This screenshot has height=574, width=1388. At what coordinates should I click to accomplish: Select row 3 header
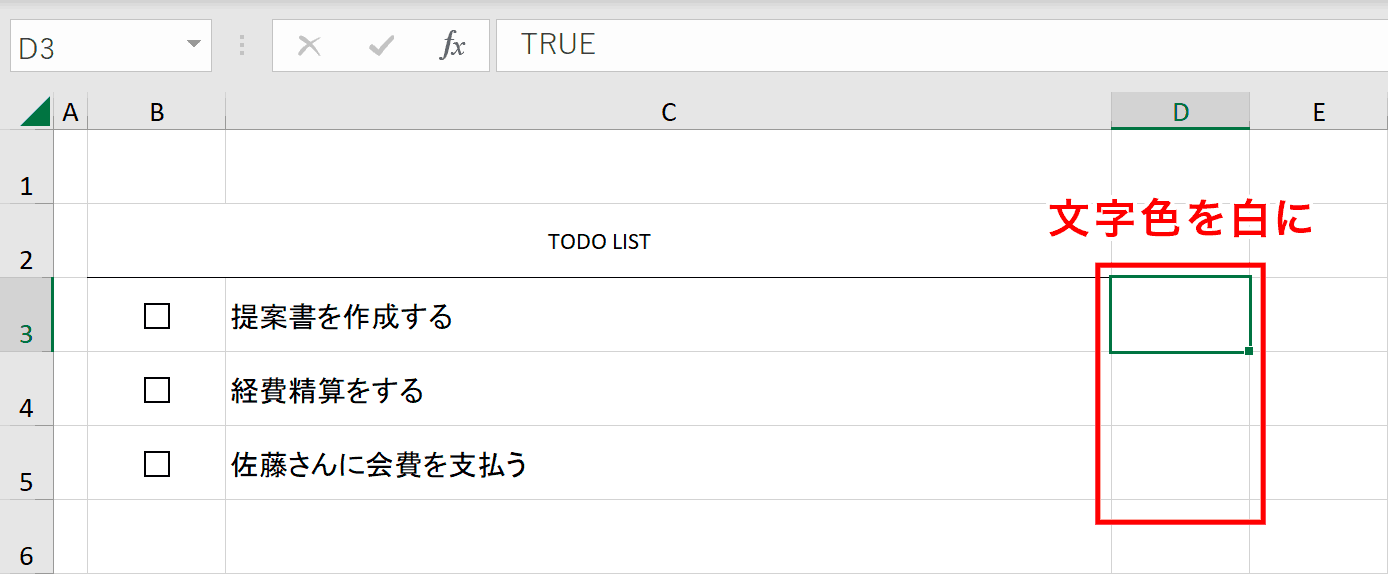pos(26,315)
